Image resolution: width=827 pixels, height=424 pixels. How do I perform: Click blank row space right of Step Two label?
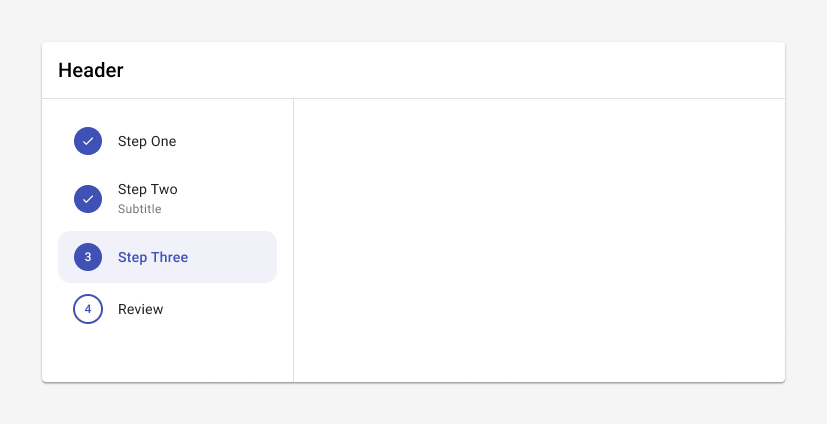[x=227, y=199]
